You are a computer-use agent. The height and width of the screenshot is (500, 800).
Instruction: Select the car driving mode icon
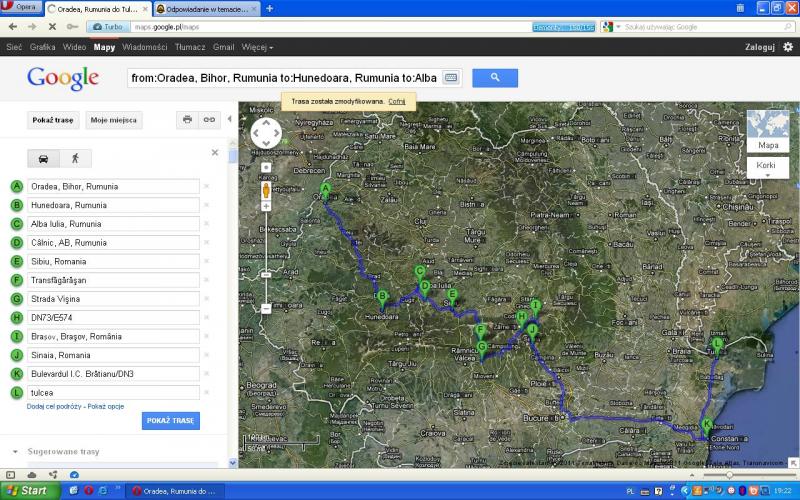point(43,158)
